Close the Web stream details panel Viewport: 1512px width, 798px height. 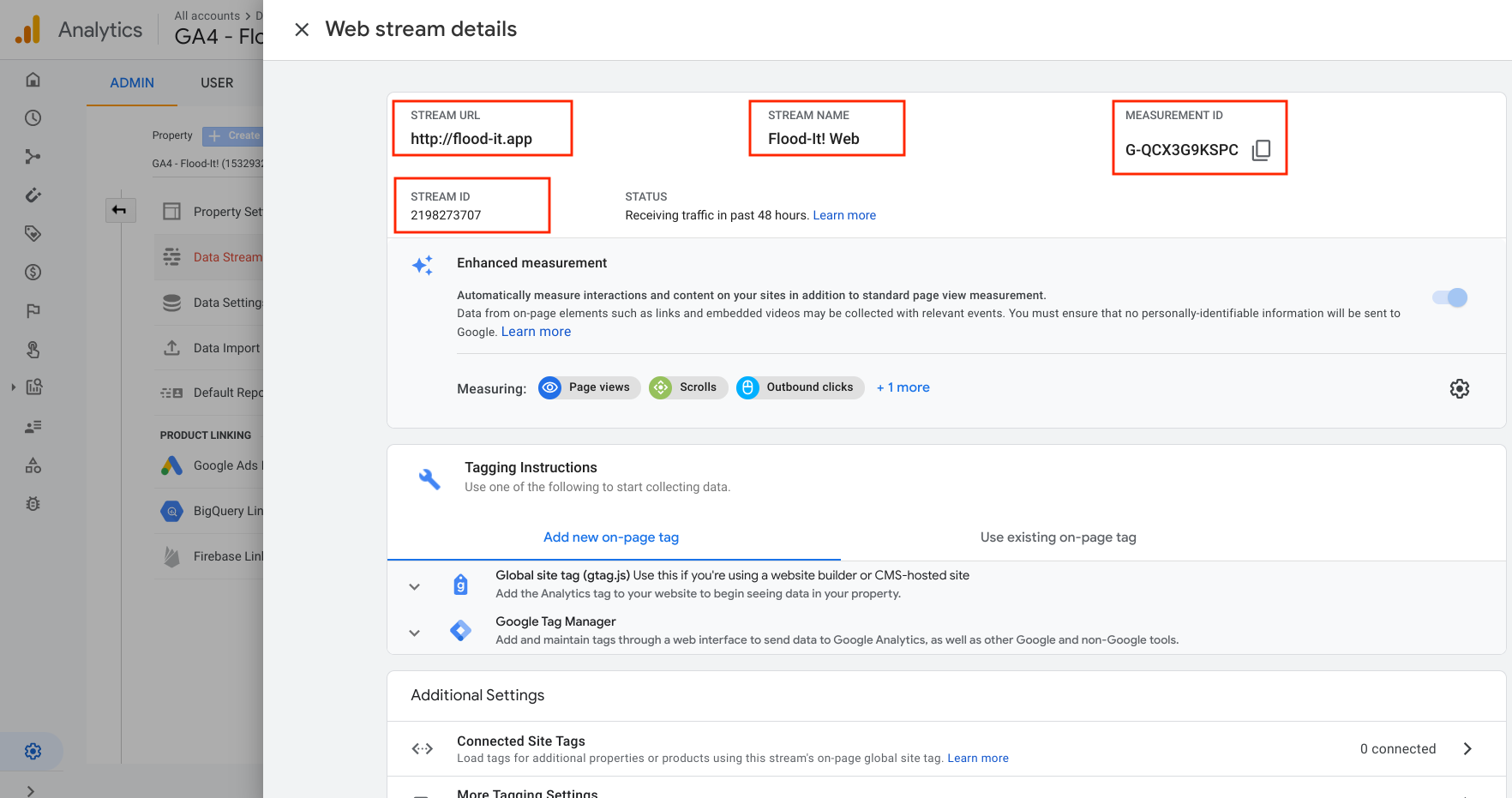click(x=302, y=30)
